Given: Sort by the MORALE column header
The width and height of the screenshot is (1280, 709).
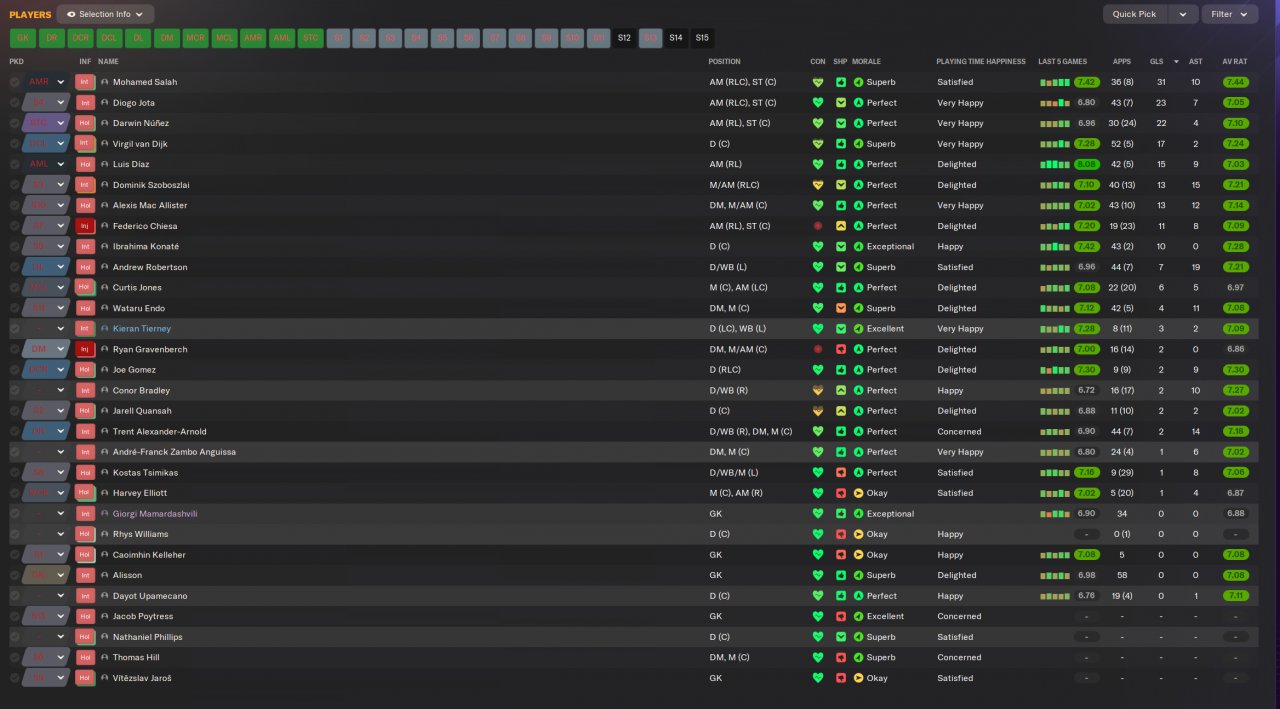Looking at the screenshot, I should pos(868,62).
